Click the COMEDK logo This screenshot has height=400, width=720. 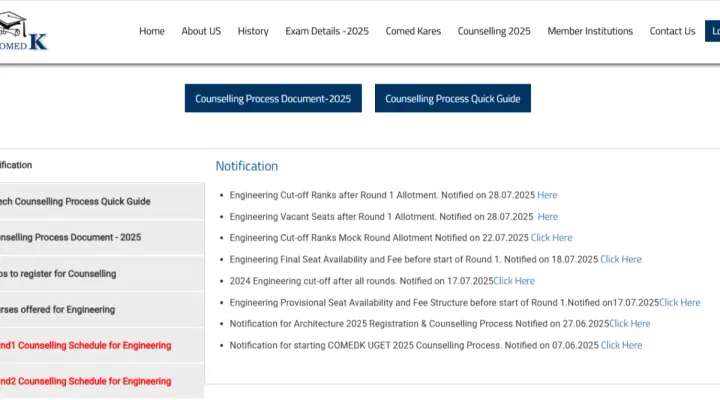(23, 31)
